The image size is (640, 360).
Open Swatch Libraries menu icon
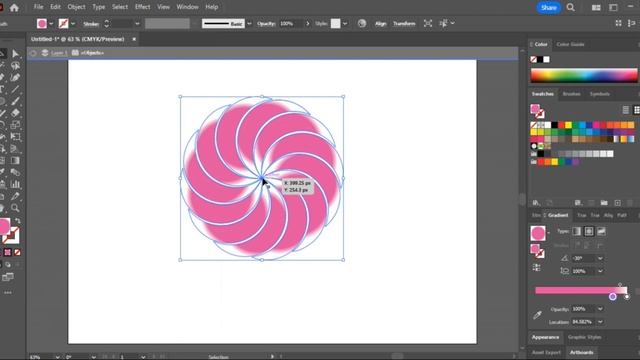[536, 203]
